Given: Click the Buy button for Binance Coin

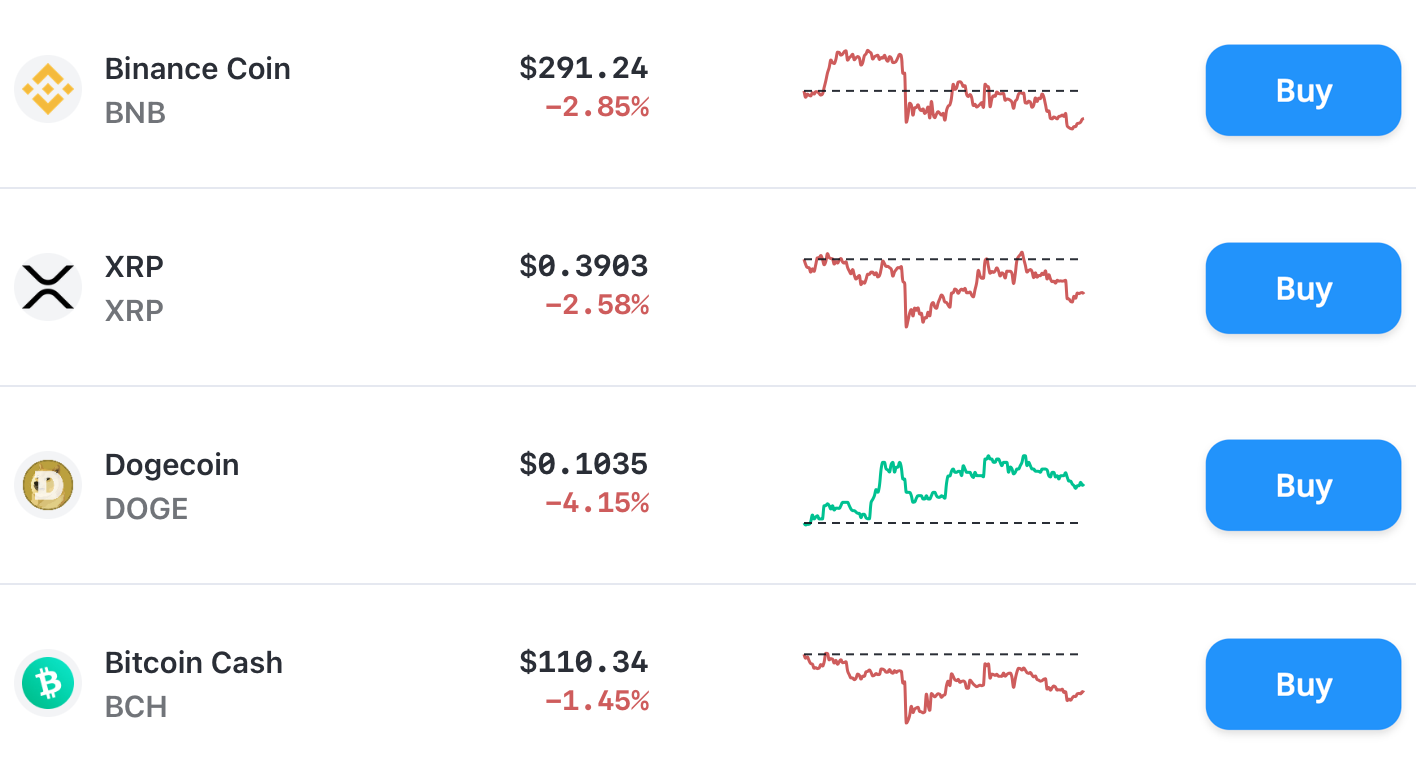Looking at the screenshot, I should pos(1302,90).
